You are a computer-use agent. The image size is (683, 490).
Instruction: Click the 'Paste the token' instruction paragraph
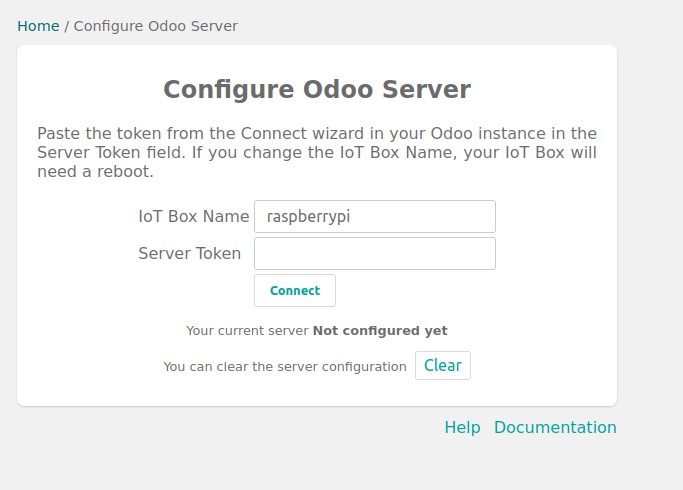(317, 152)
